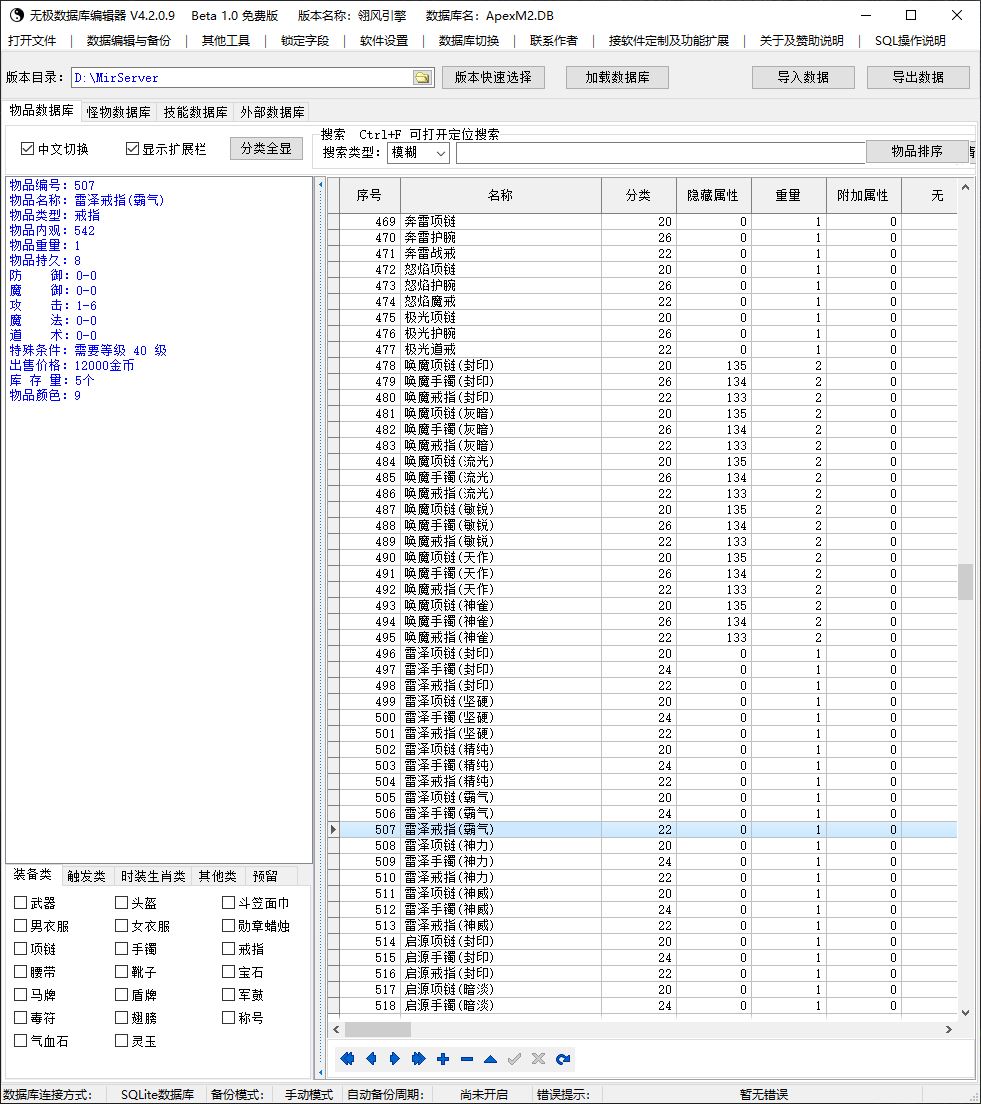Jump to the first record with the navigator
Image resolution: width=981 pixels, height=1104 pixels.
pyautogui.click(x=347, y=1058)
